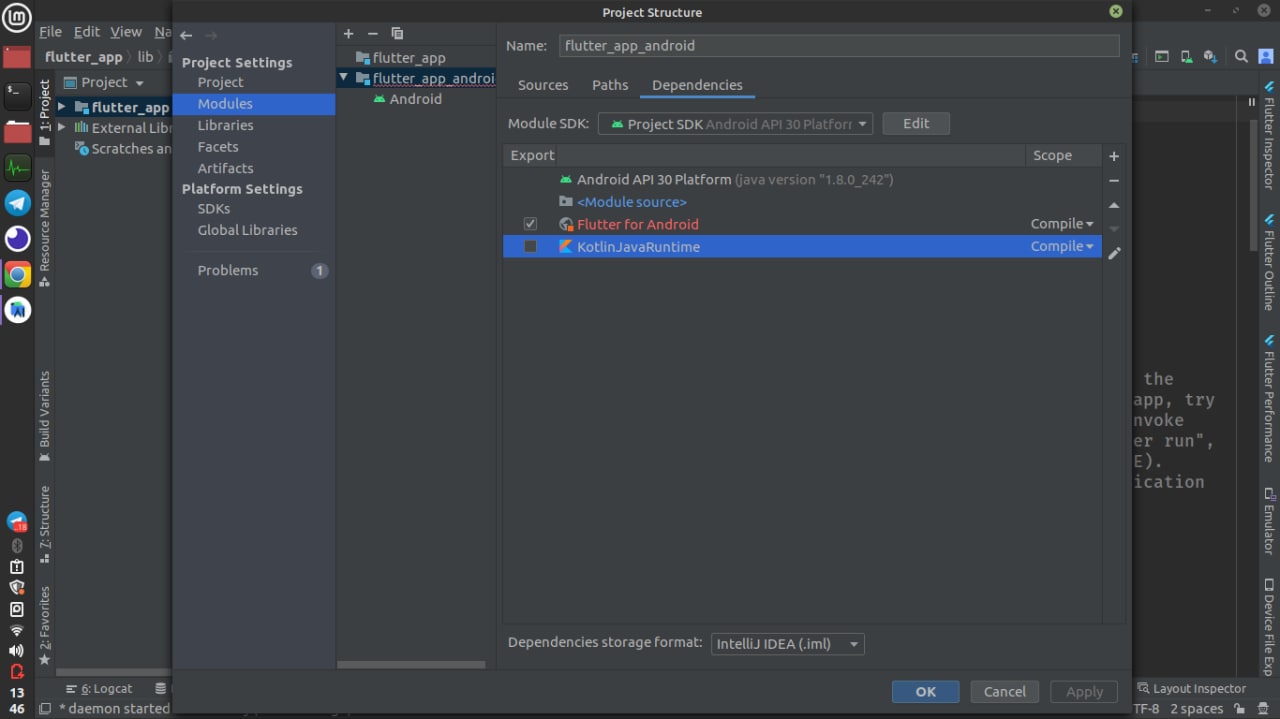Image resolution: width=1280 pixels, height=719 pixels.
Task: Select the Dependencies tab
Action: click(697, 85)
